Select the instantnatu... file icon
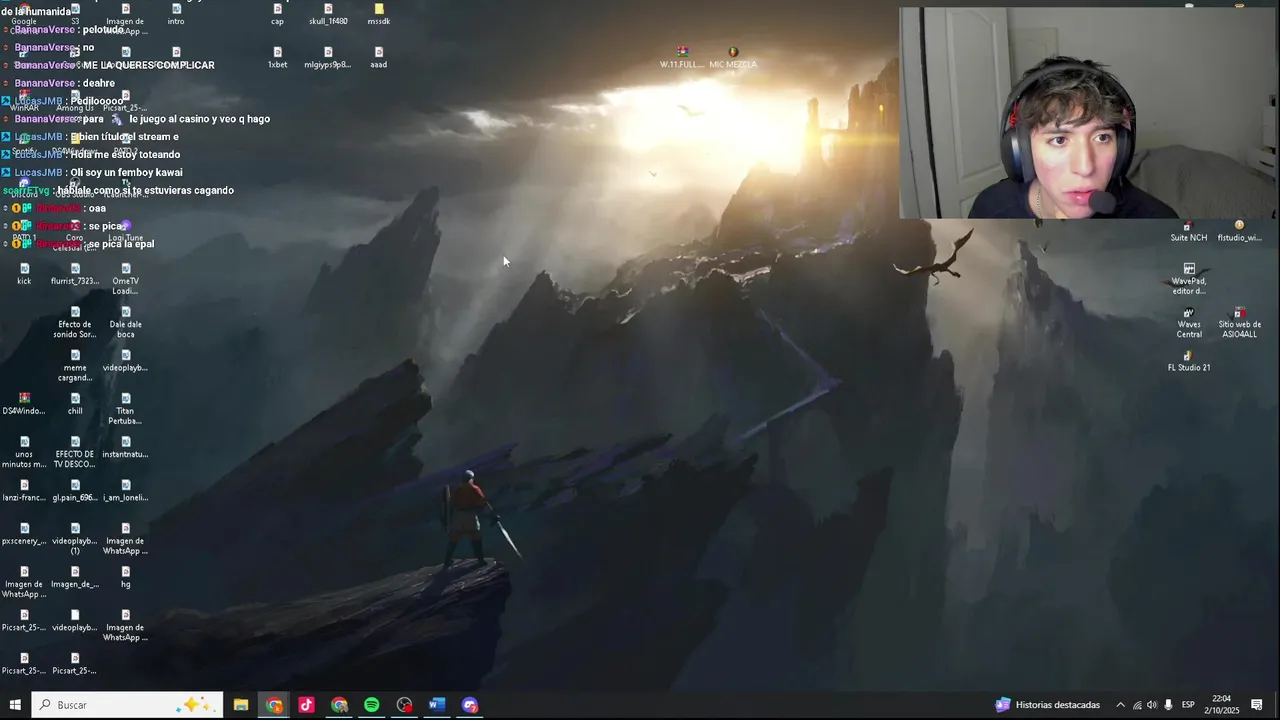The height and width of the screenshot is (720, 1280). 125,447
